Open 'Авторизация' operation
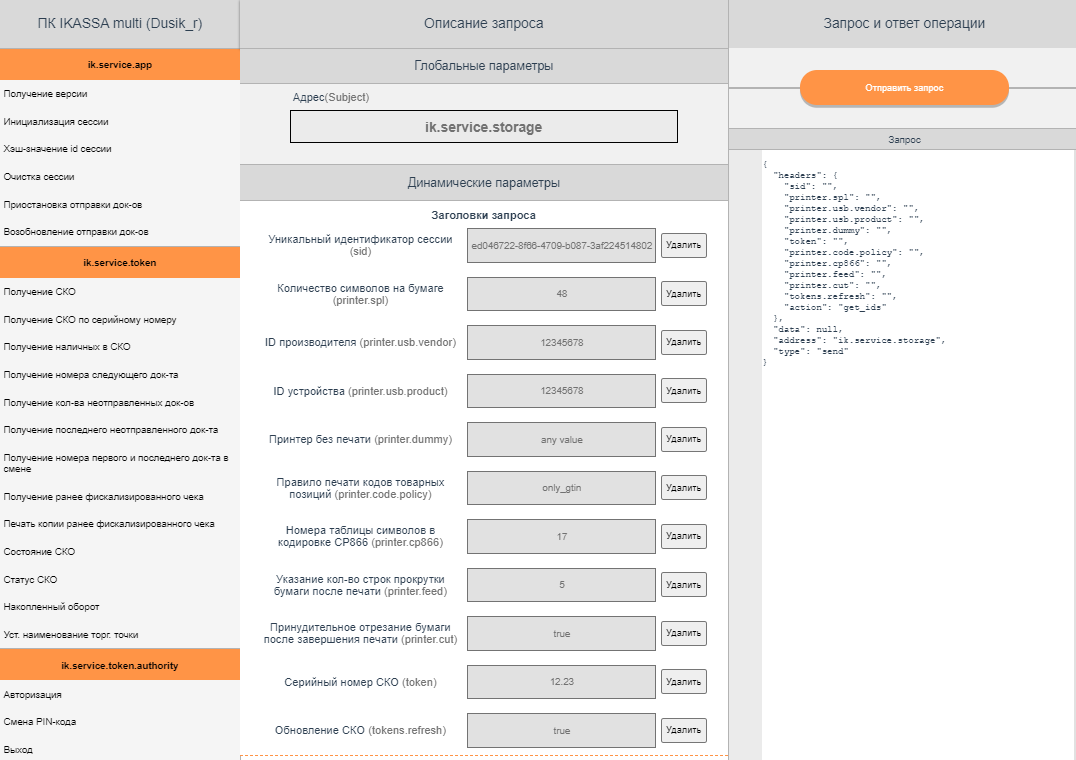Viewport: 1076px width, 760px height. pyautogui.click(x=32, y=694)
